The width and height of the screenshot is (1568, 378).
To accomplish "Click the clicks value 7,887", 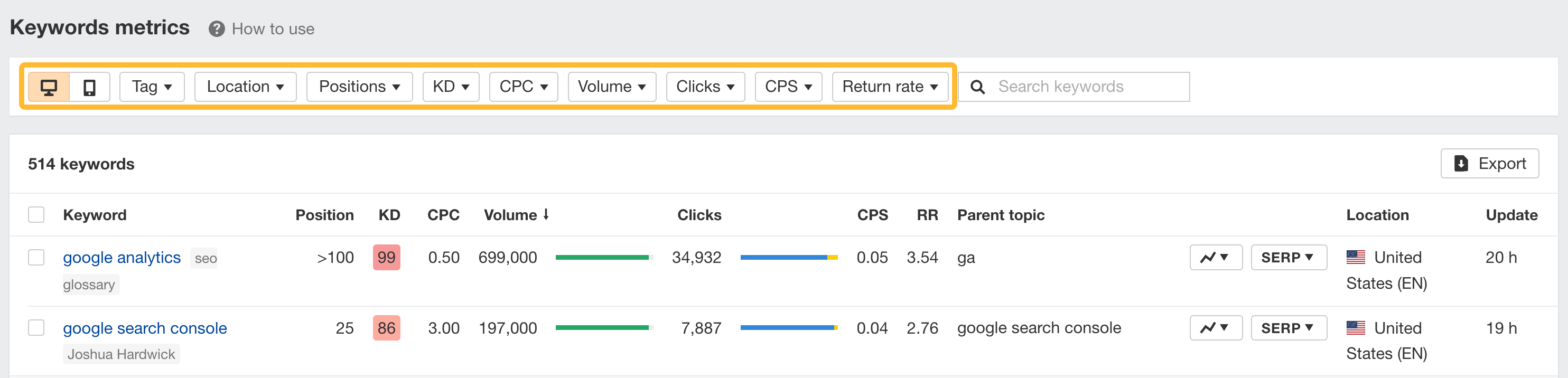I will pos(701,328).
